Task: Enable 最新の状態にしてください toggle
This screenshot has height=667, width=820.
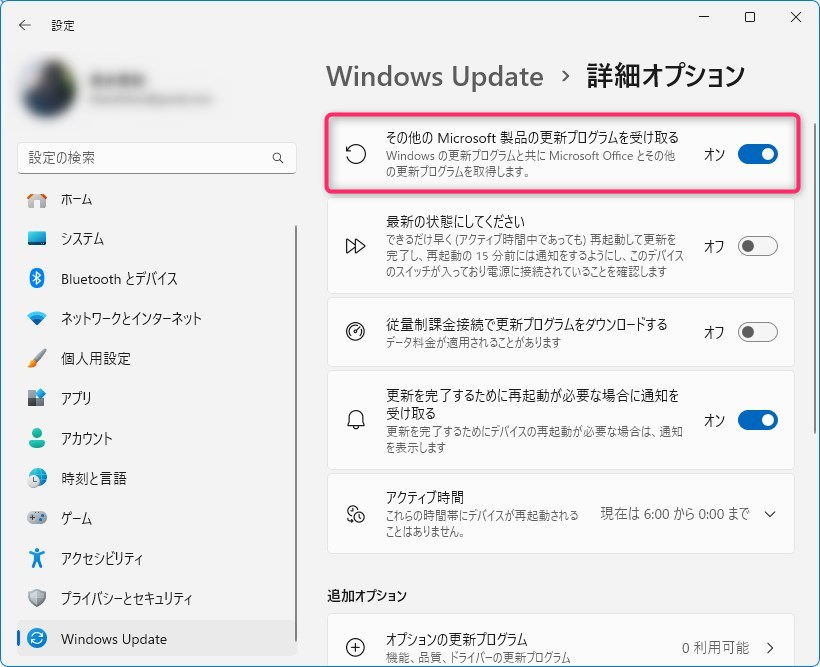Action: click(x=757, y=246)
